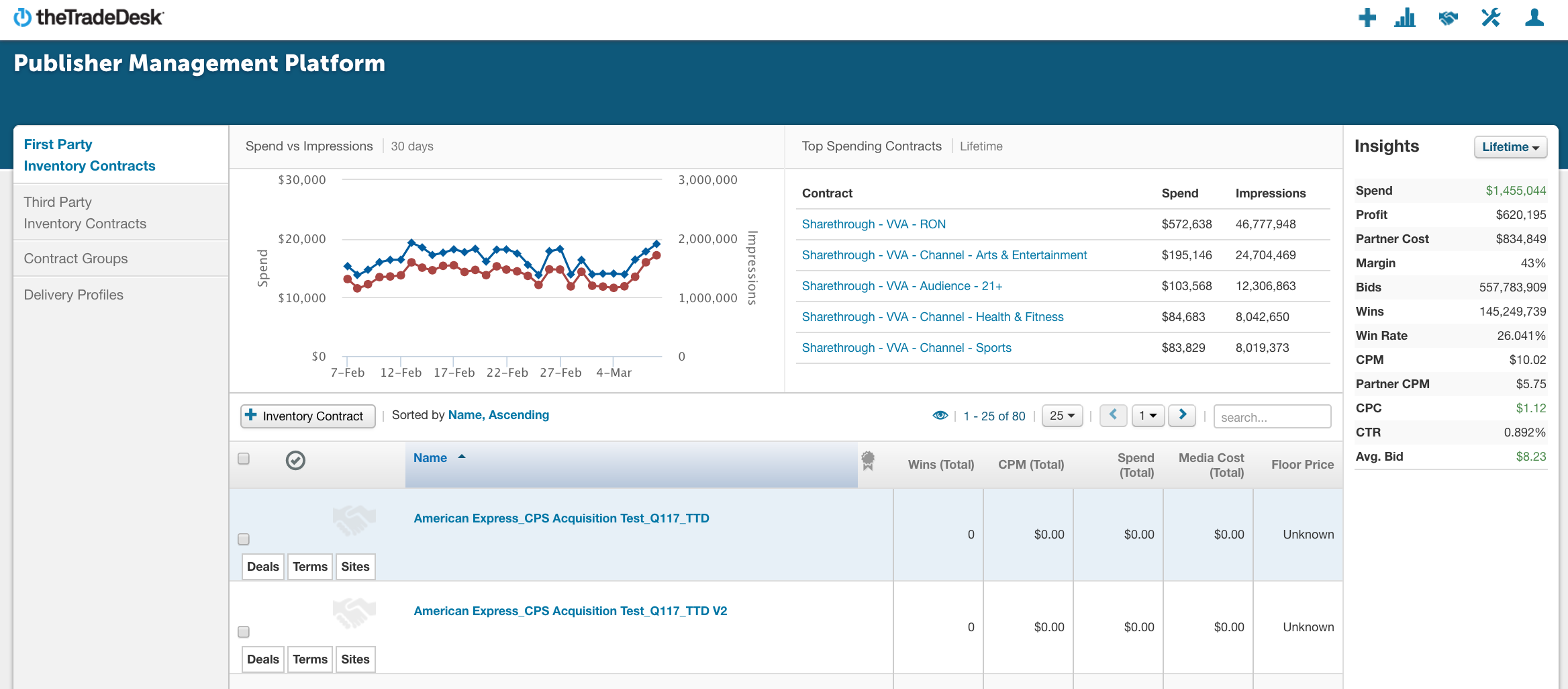Click Unknown floor price for Q117_TTD V2
The height and width of the screenshot is (689, 1568).
1308,627
